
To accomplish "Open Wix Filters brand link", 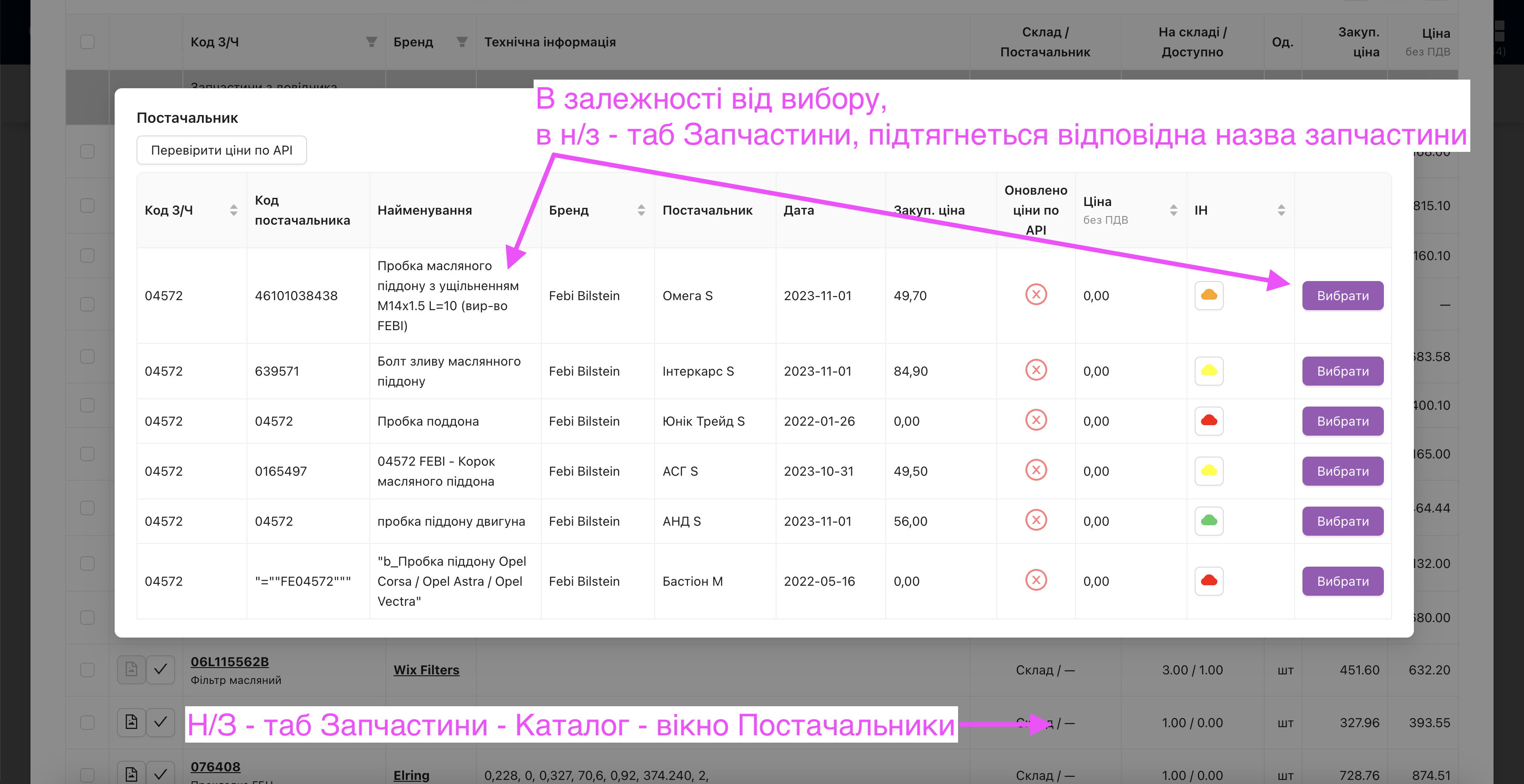I will pyautogui.click(x=426, y=670).
